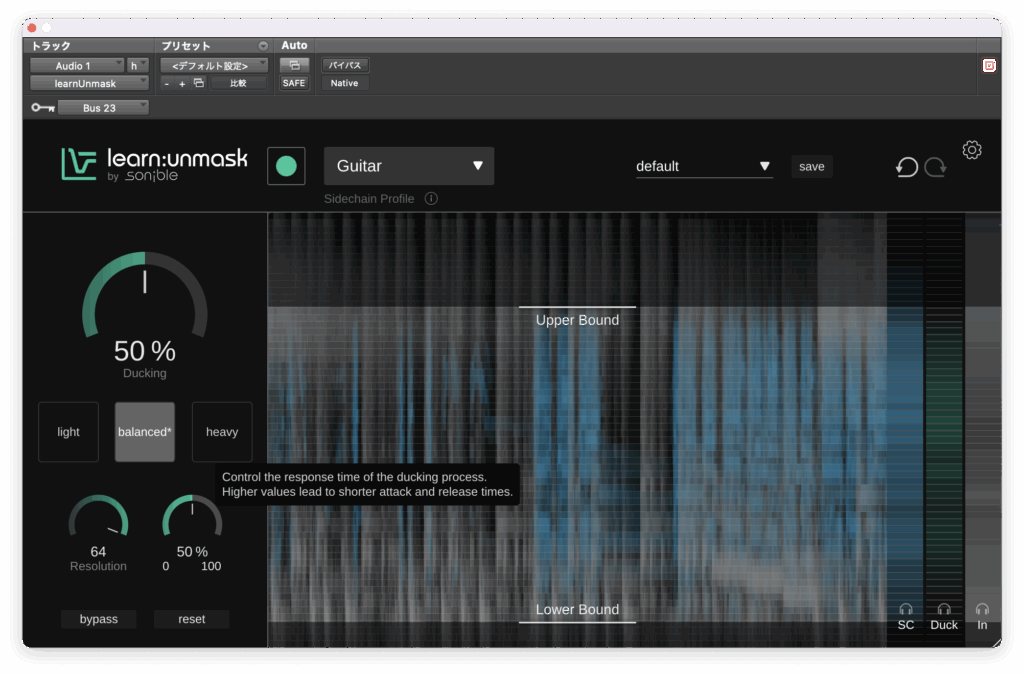Click the red target icon in the plugin header
1024x674 pixels.
tap(989, 65)
